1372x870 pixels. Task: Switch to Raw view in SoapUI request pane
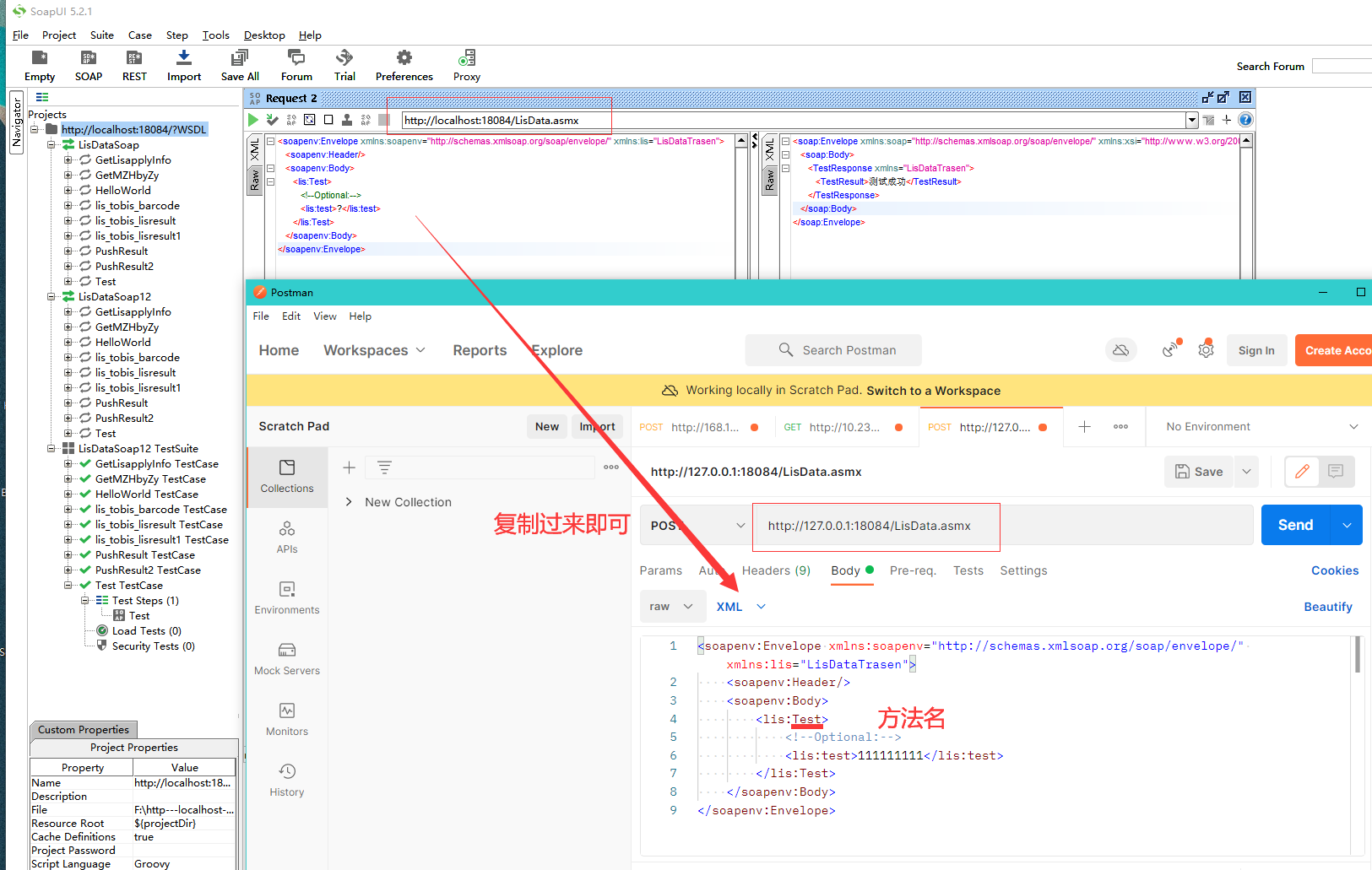(255, 180)
